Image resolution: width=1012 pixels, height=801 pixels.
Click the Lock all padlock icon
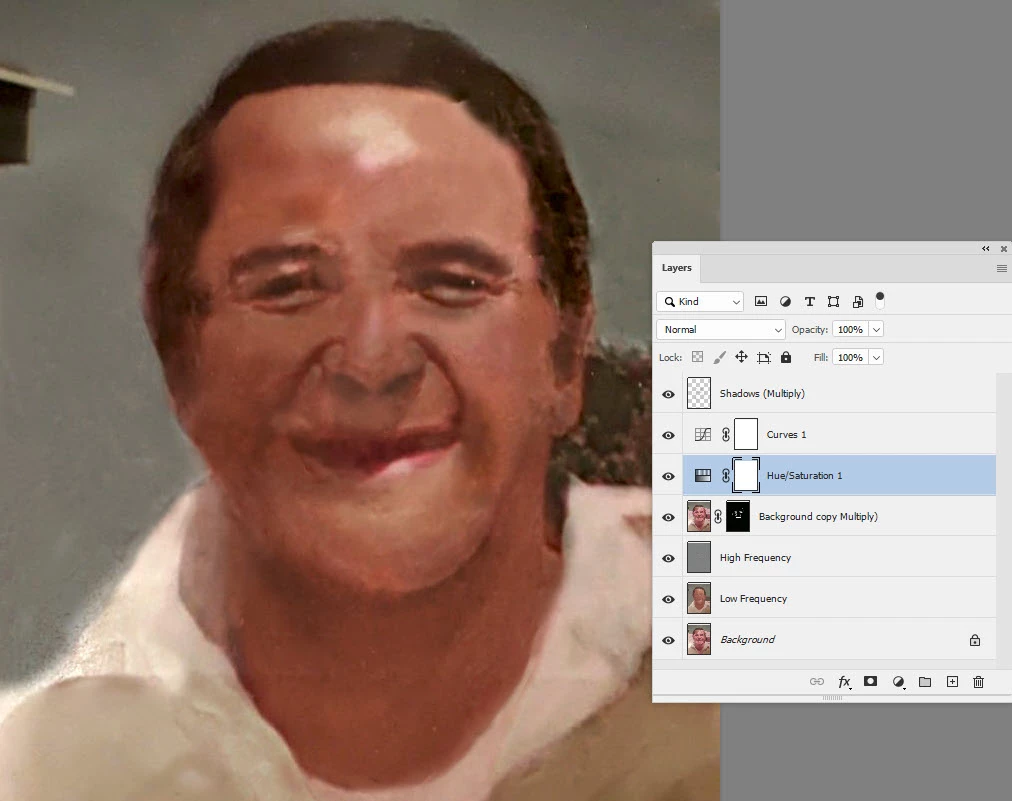click(x=785, y=357)
